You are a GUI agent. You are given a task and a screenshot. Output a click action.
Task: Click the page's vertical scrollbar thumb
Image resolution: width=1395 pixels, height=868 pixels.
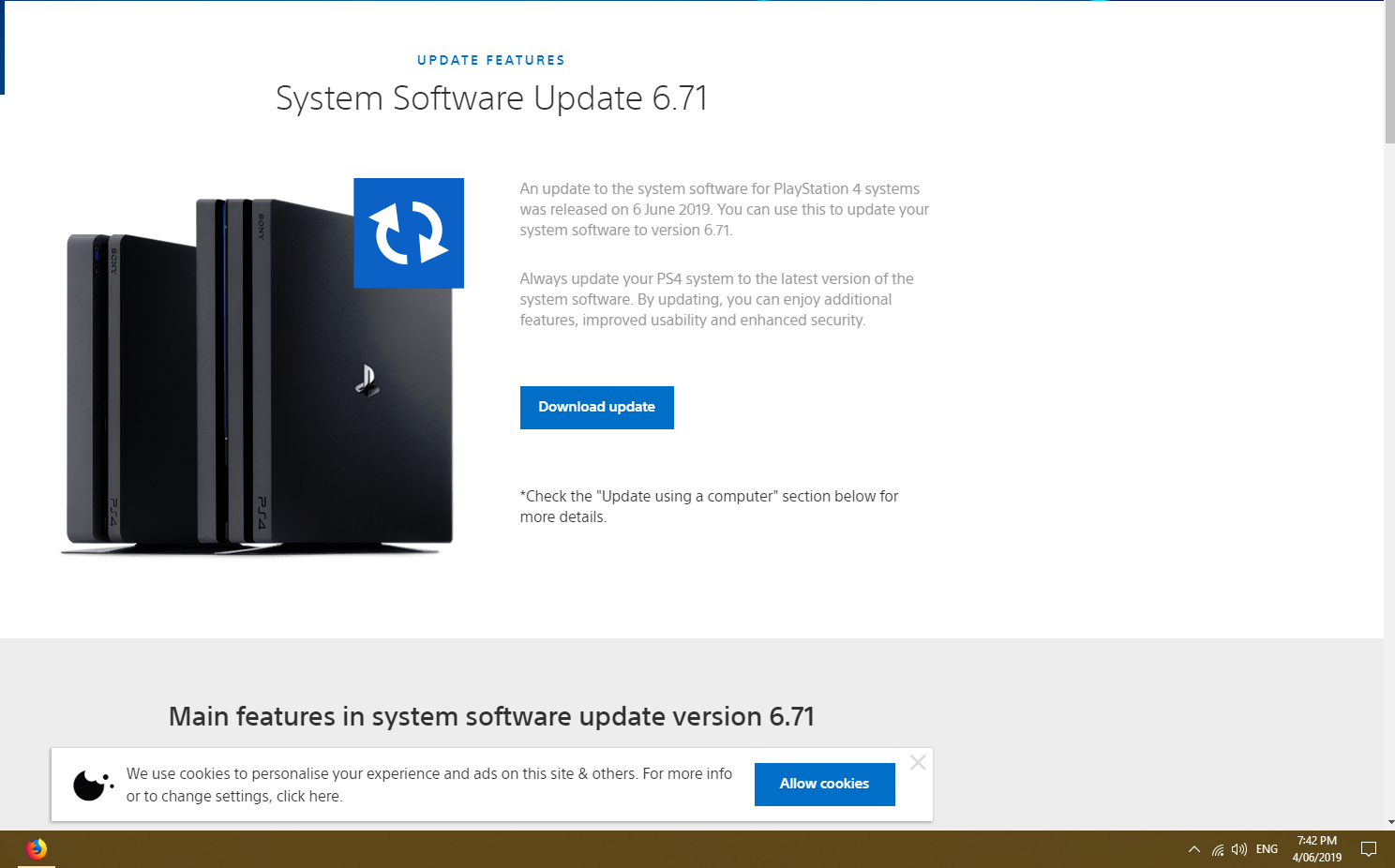[1389, 72]
